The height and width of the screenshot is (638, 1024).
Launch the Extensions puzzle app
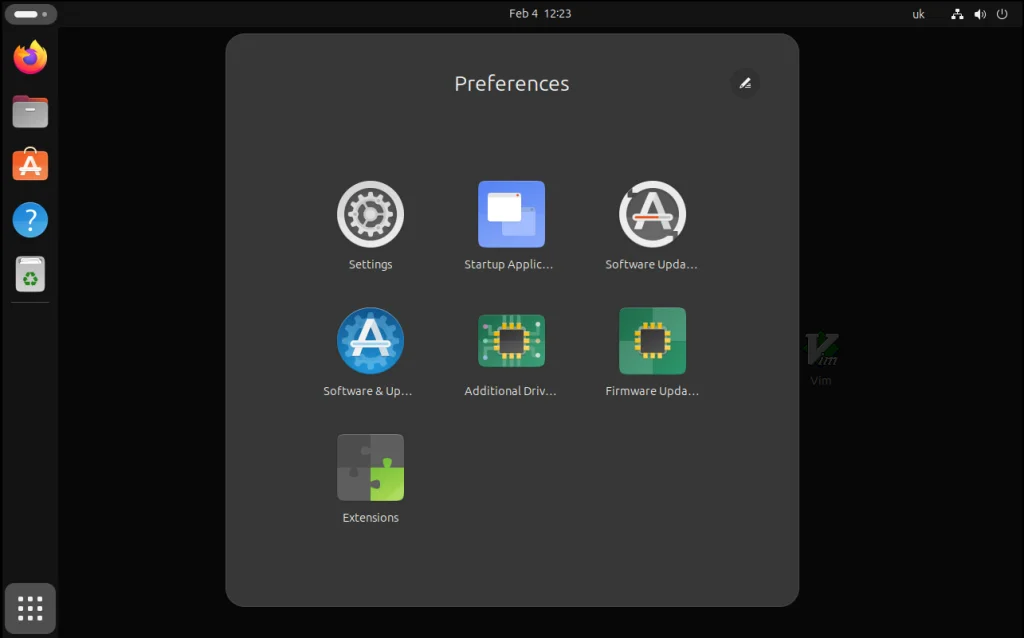tap(370, 467)
